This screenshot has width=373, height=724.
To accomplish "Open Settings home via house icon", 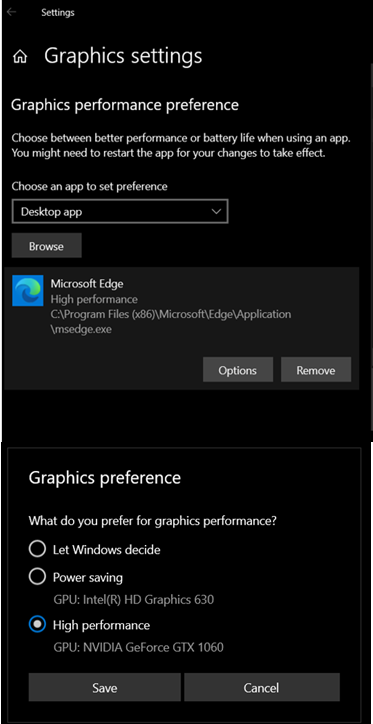I will coord(20,57).
